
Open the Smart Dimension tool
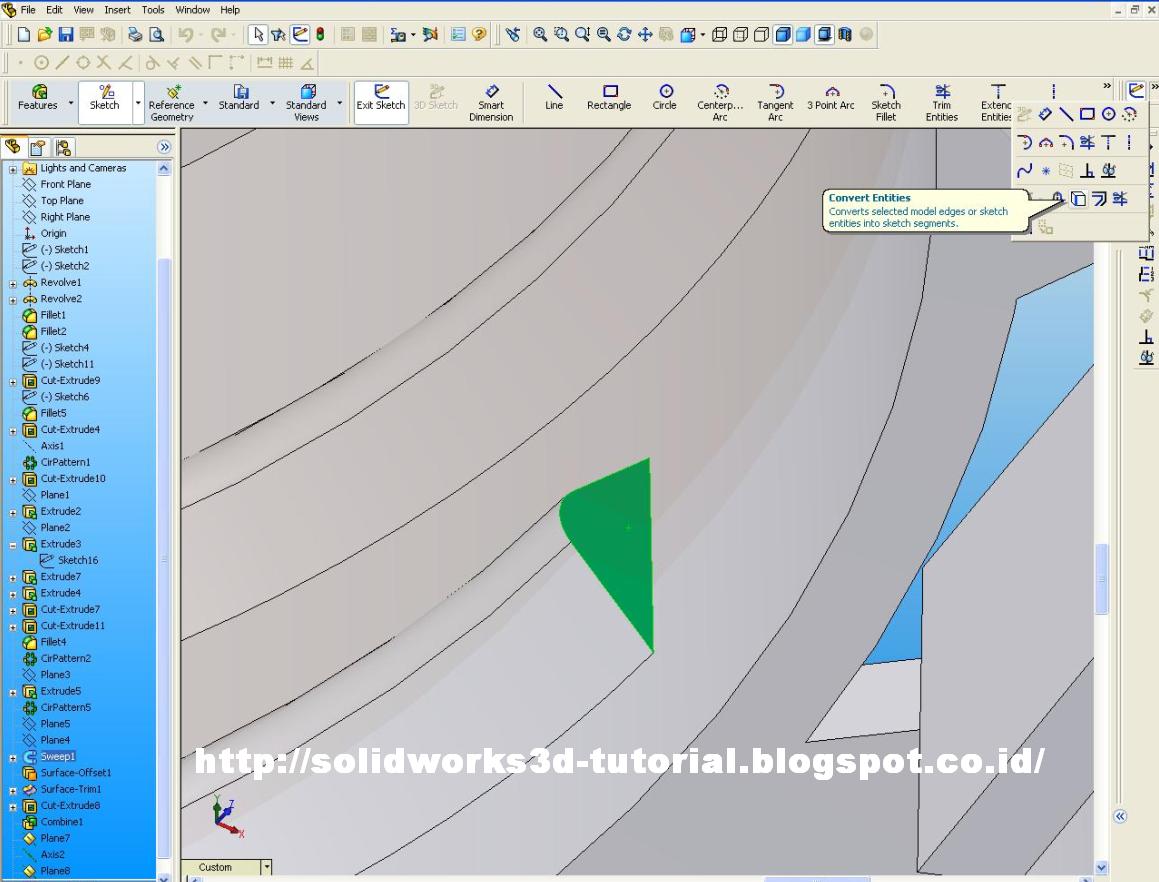pos(491,98)
